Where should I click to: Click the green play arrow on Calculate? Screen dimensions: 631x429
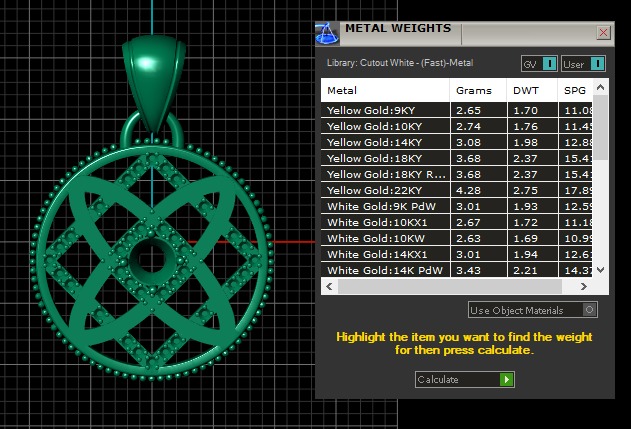(x=507, y=380)
